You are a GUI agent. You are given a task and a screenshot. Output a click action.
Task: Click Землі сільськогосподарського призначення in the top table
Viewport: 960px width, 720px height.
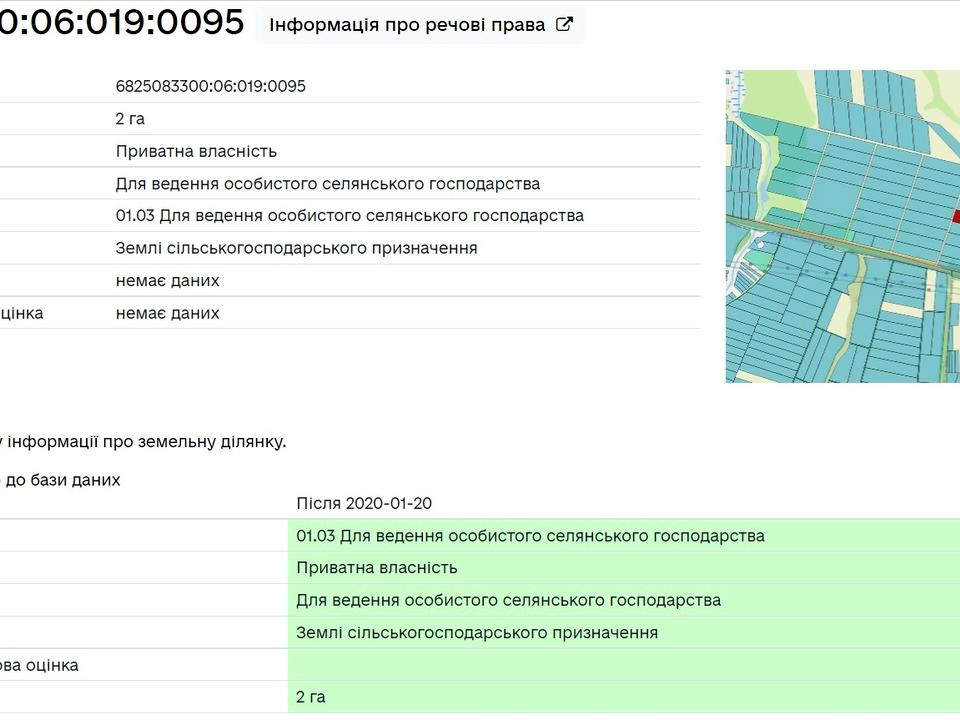(x=296, y=248)
